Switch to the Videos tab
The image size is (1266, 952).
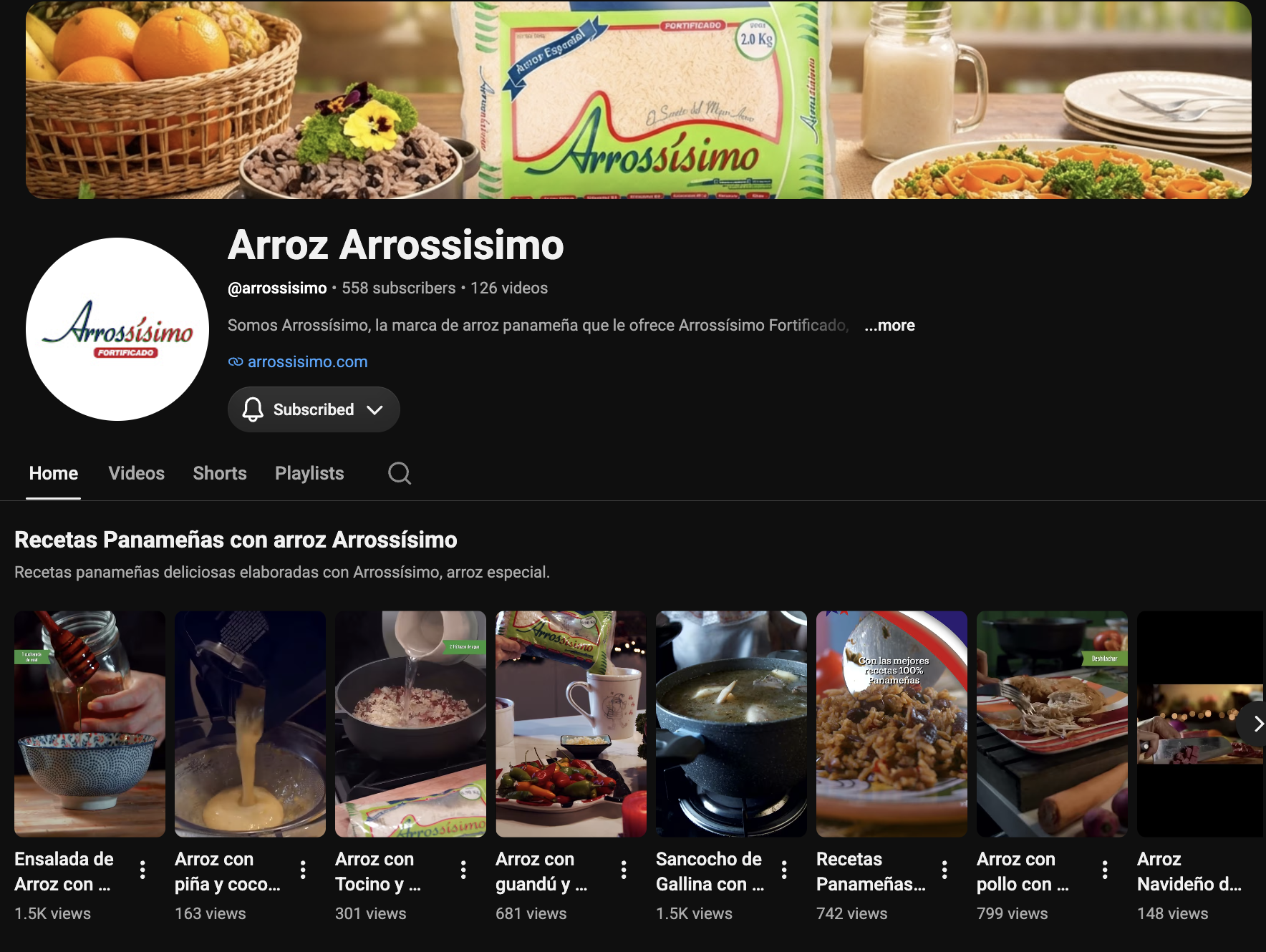point(137,473)
